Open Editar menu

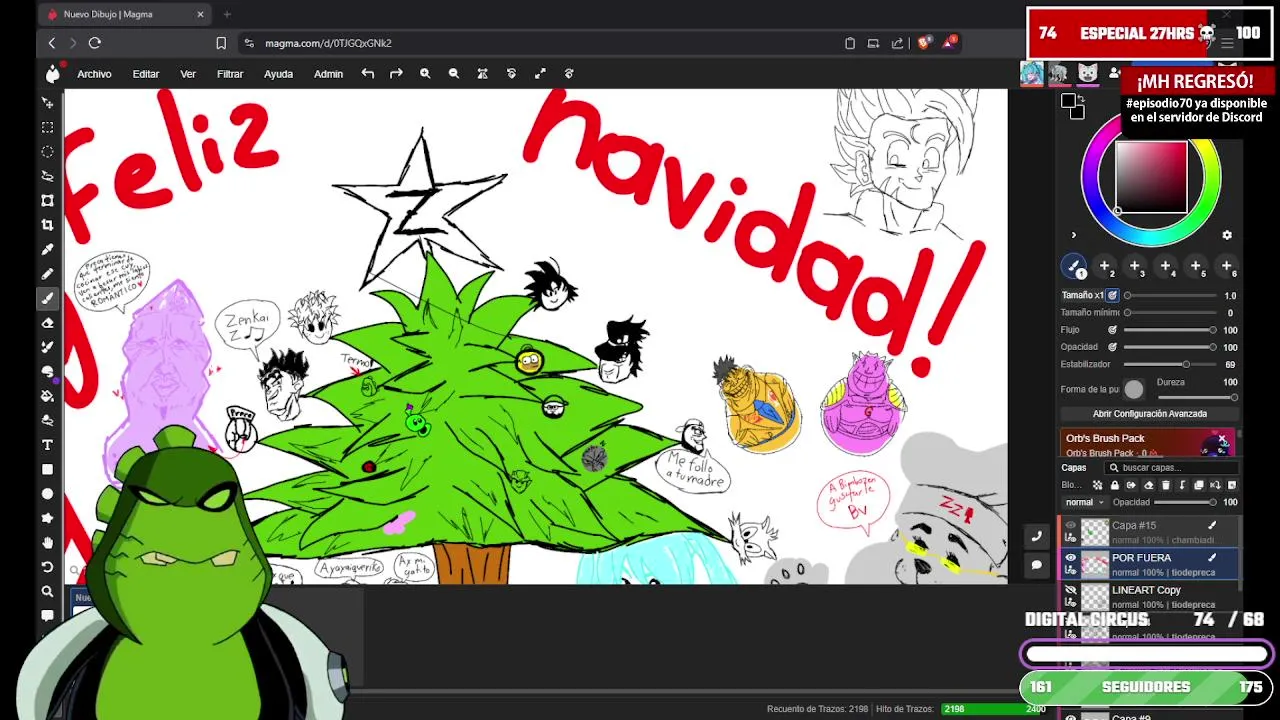[146, 74]
